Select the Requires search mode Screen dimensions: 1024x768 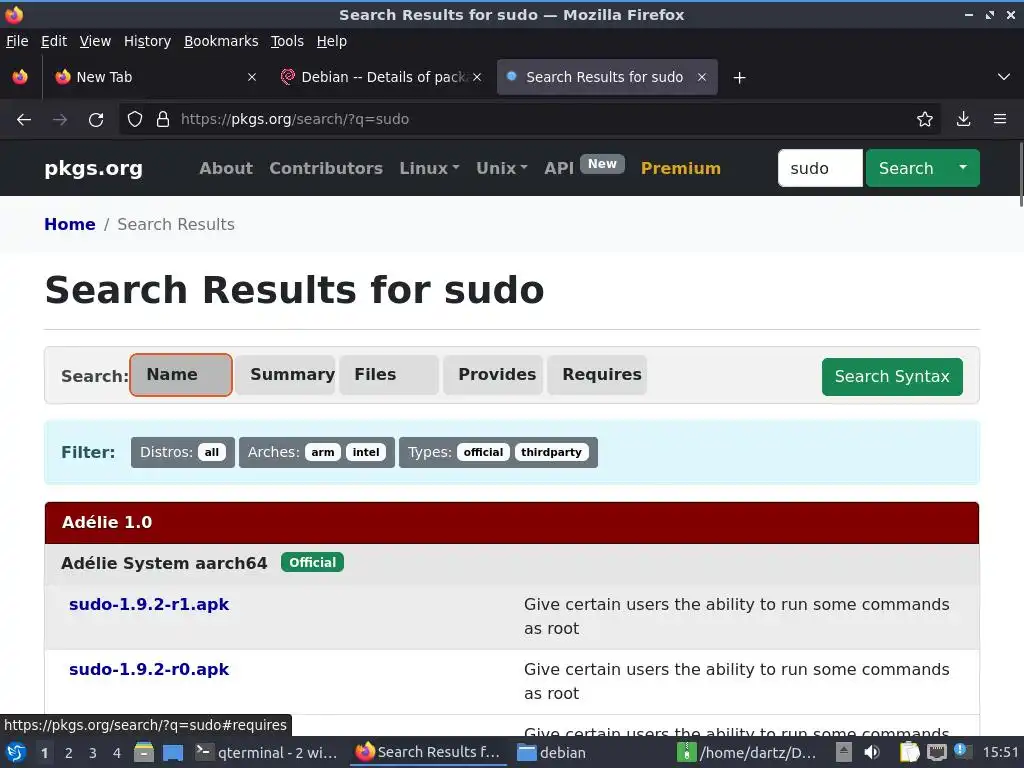[x=597, y=375]
